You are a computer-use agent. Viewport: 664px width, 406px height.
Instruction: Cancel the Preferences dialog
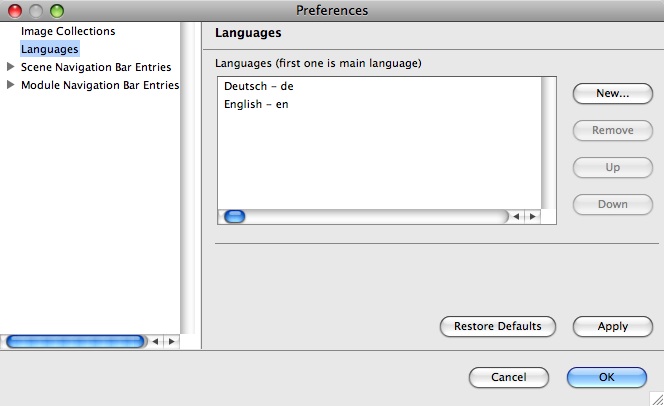tap(509, 377)
